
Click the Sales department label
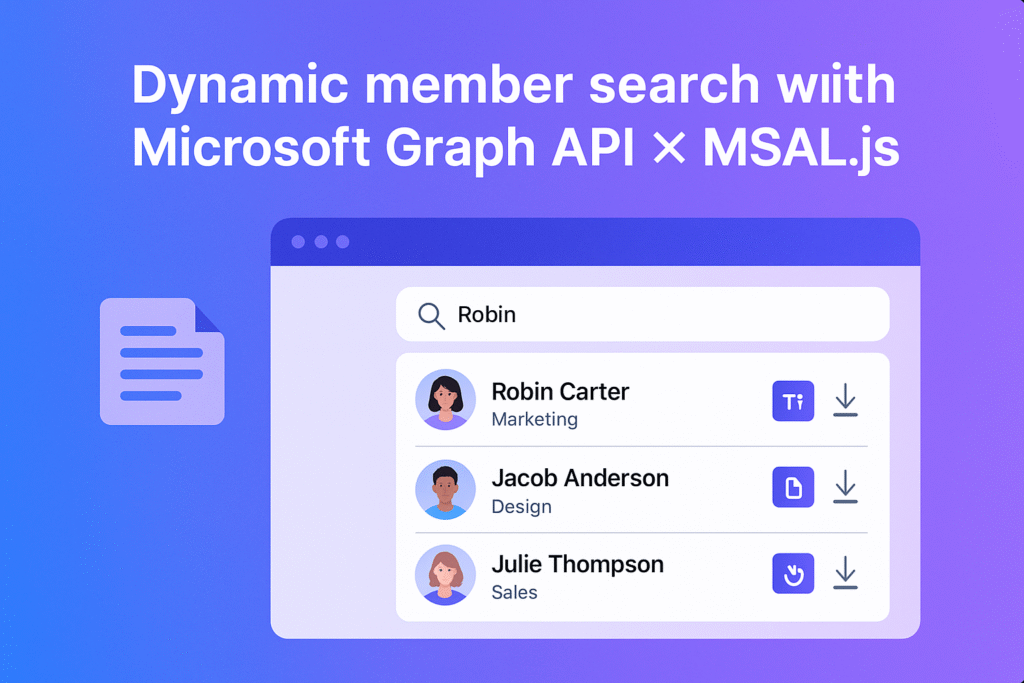(514, 592)
